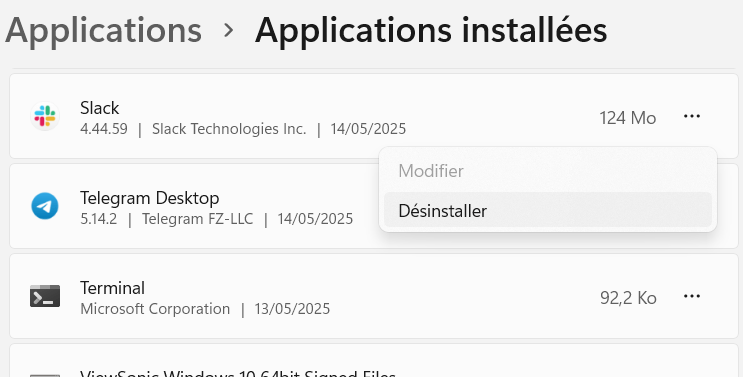Click Microsoft Corporation publisher text

tap(155, 309)
